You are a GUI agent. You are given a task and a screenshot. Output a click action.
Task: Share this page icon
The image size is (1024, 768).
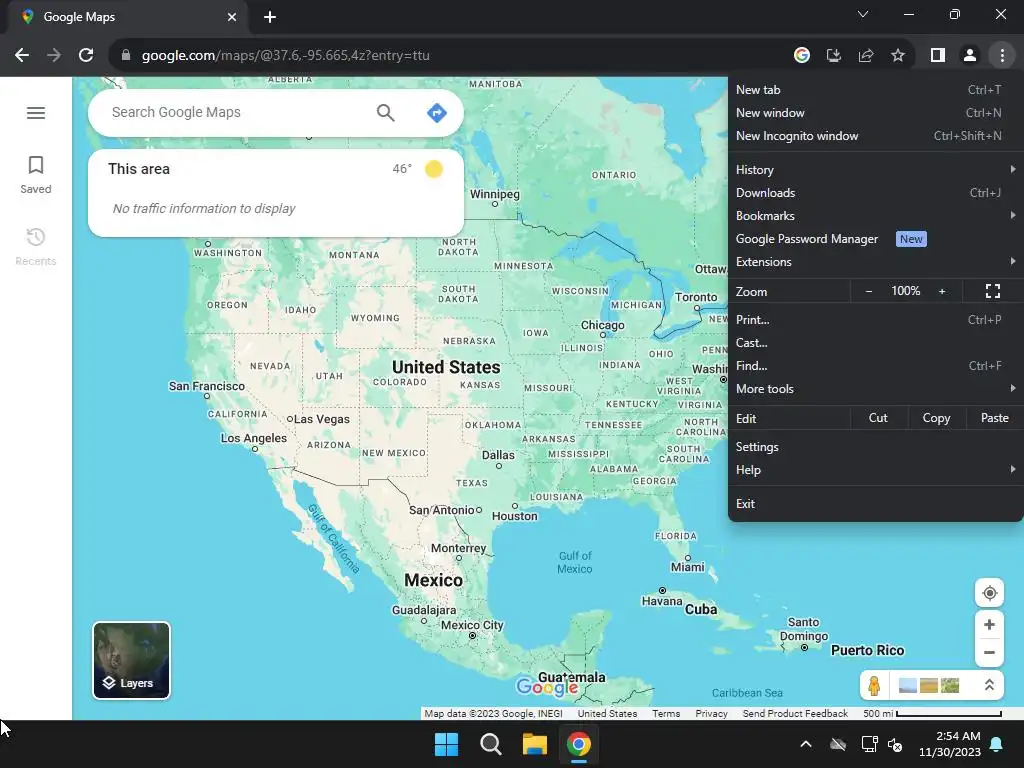[x=866, y=56]
